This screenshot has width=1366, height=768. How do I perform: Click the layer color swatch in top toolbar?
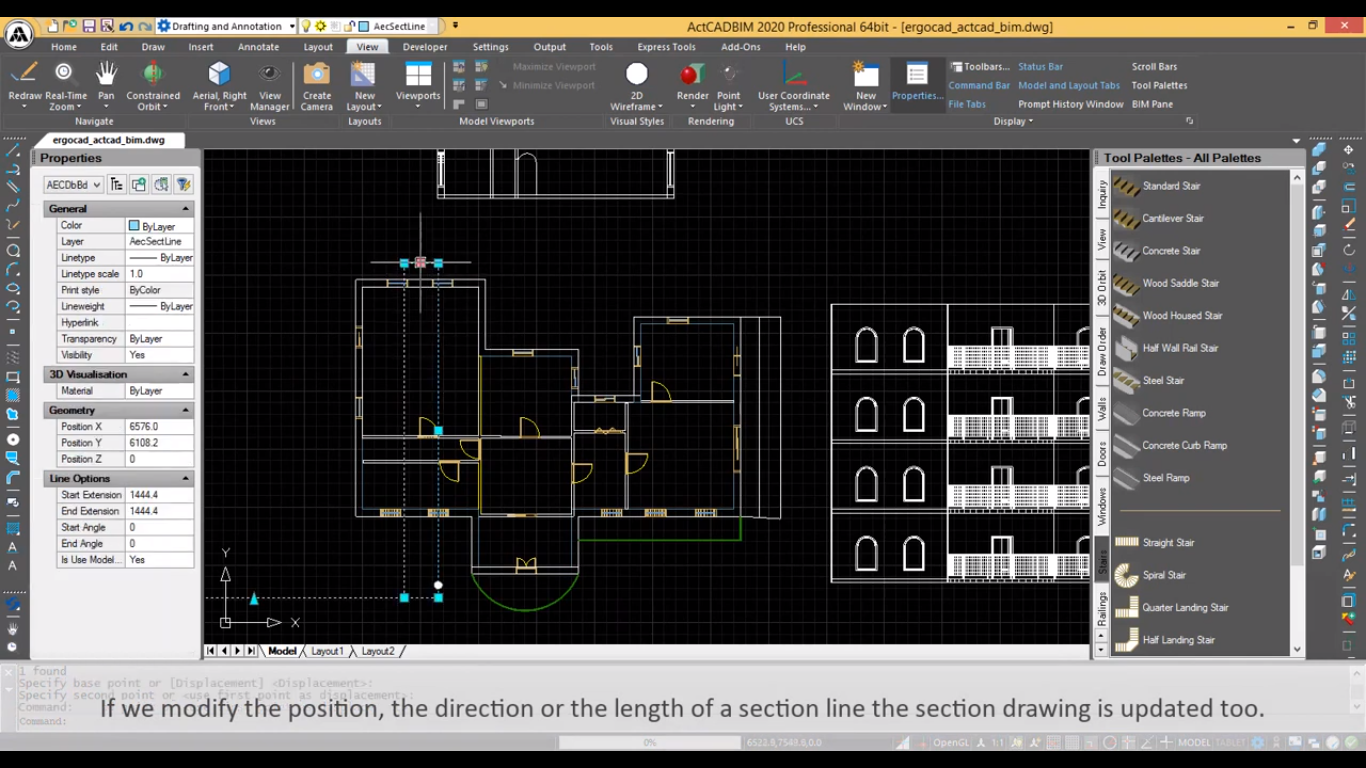pos(364,26)
